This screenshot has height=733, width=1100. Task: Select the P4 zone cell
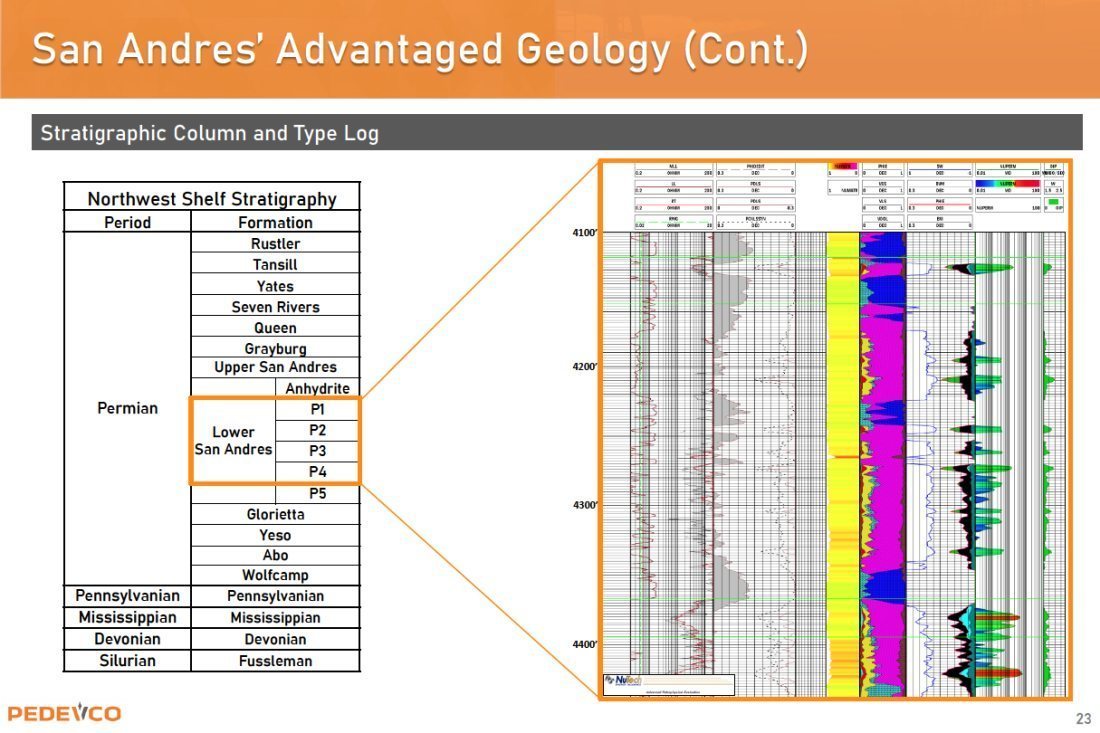pyautogui.click(x=318, y=472)
